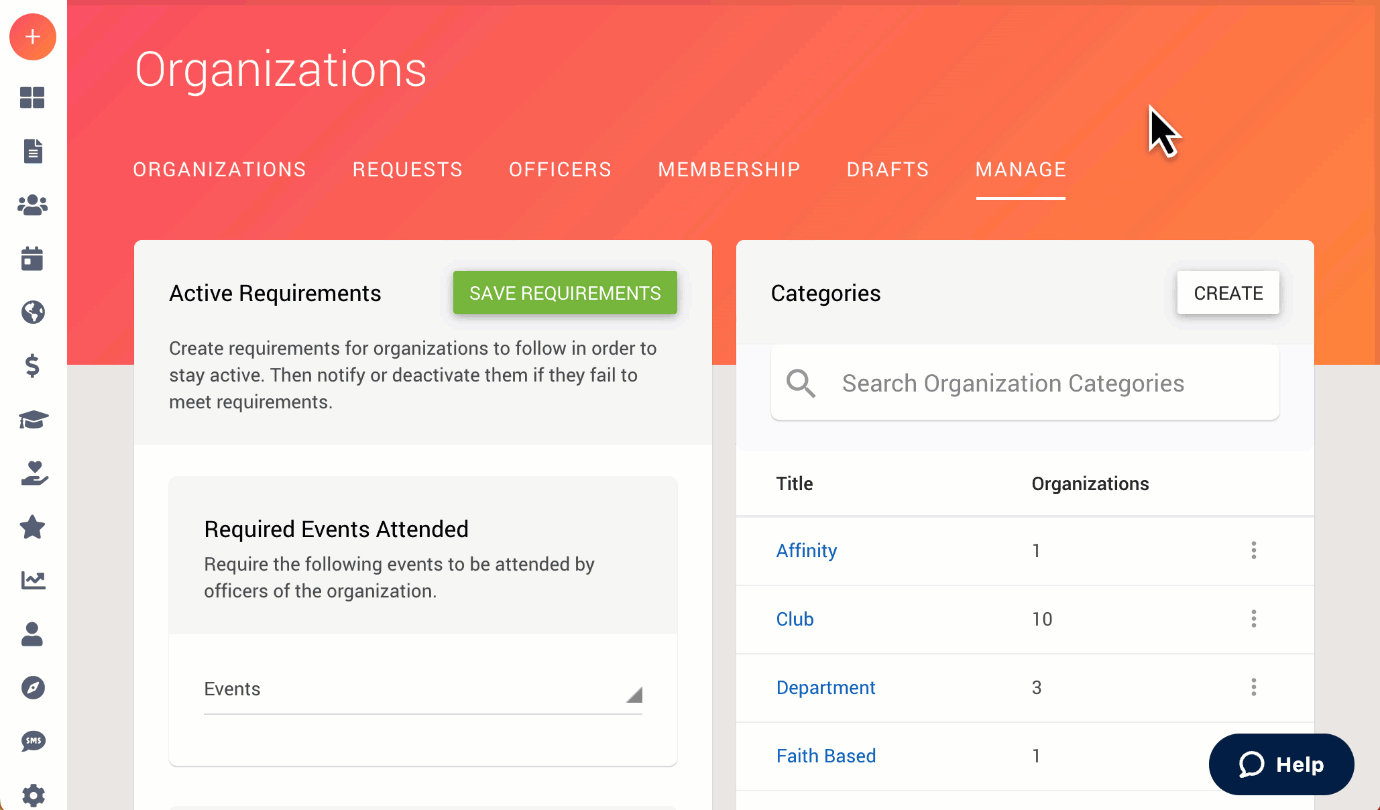Screen dimensions: 1380x810
Task: Open the settings gear icon in sidebar
Action: click(33, 796)
